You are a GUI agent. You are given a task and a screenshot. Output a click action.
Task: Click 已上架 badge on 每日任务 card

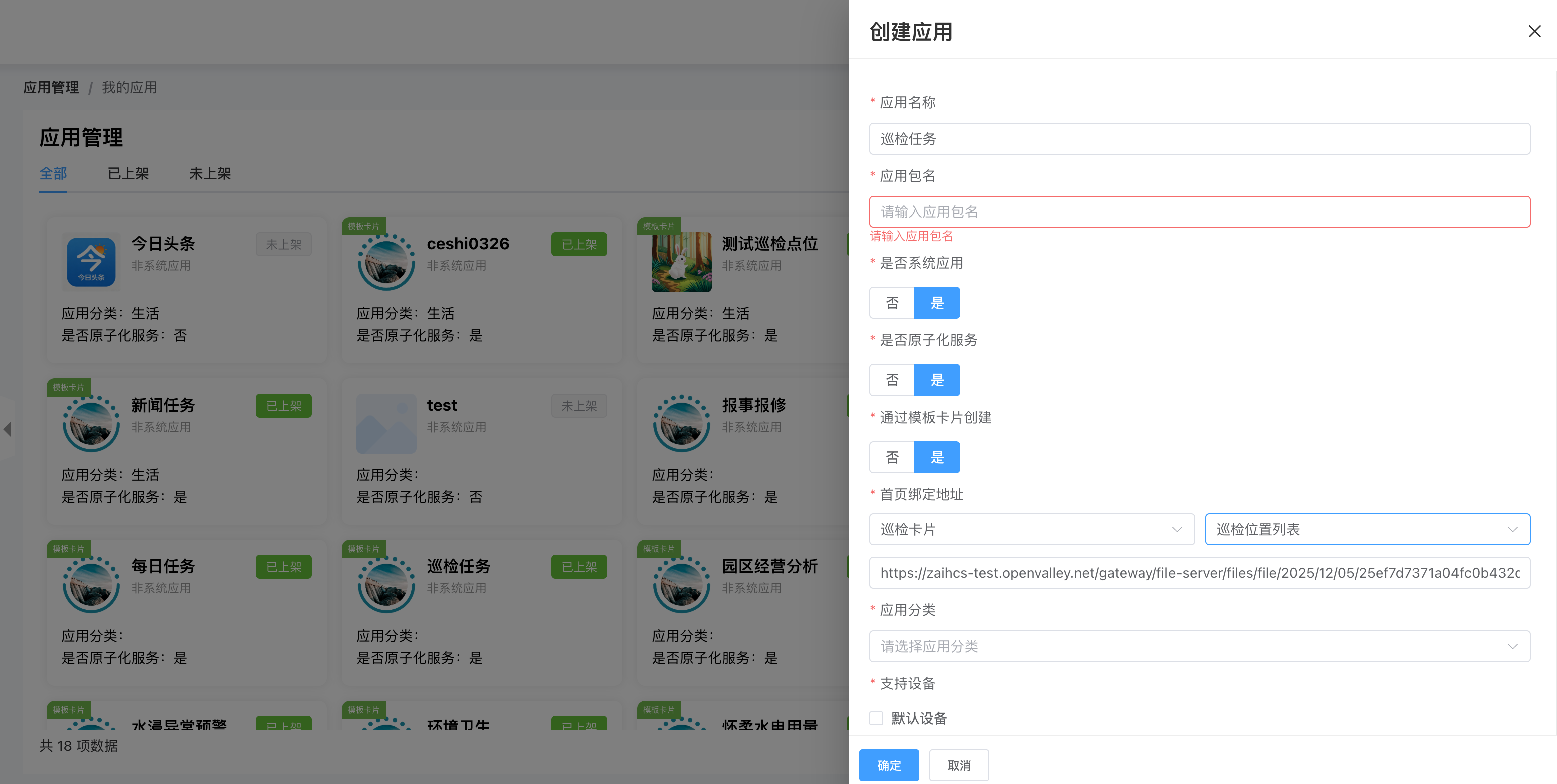pyautogui.click(x=283, y=567)
